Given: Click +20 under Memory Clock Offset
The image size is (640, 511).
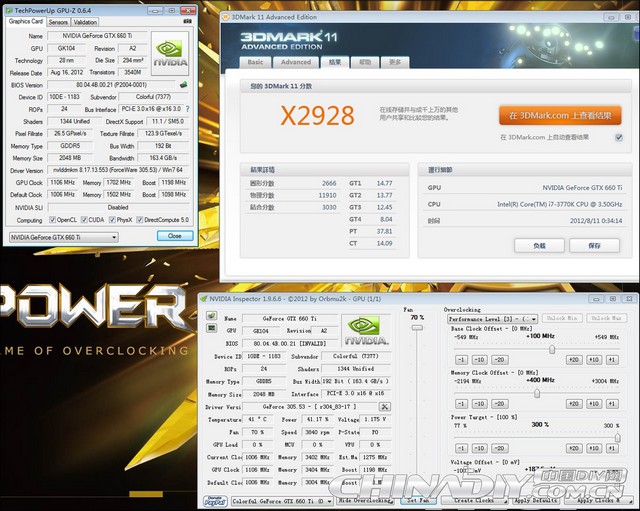Looking at the screenshot, I should (574, 404).
